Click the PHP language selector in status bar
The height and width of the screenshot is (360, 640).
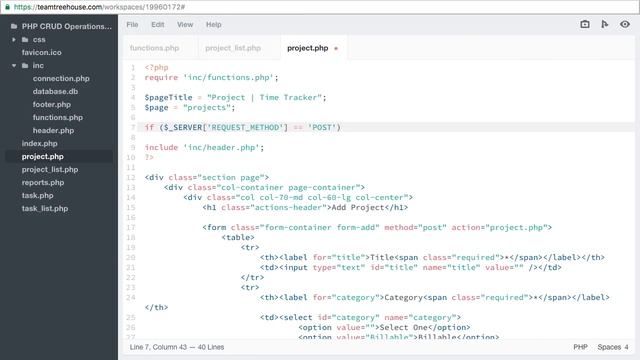580,347
